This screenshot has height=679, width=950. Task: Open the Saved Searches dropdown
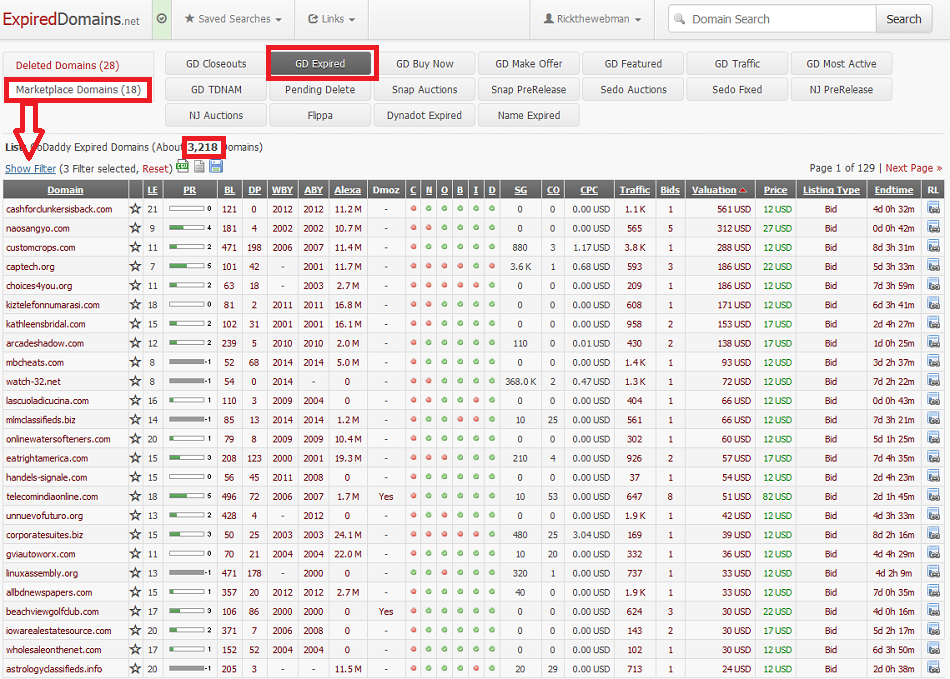click(233, 19)
